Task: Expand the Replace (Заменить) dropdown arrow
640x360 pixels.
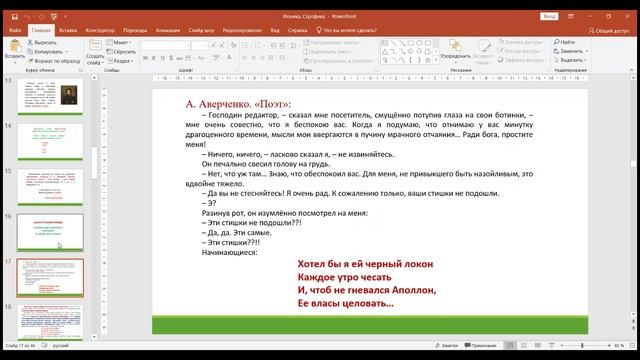Action: pyautogui.click(x=587, y=51)
